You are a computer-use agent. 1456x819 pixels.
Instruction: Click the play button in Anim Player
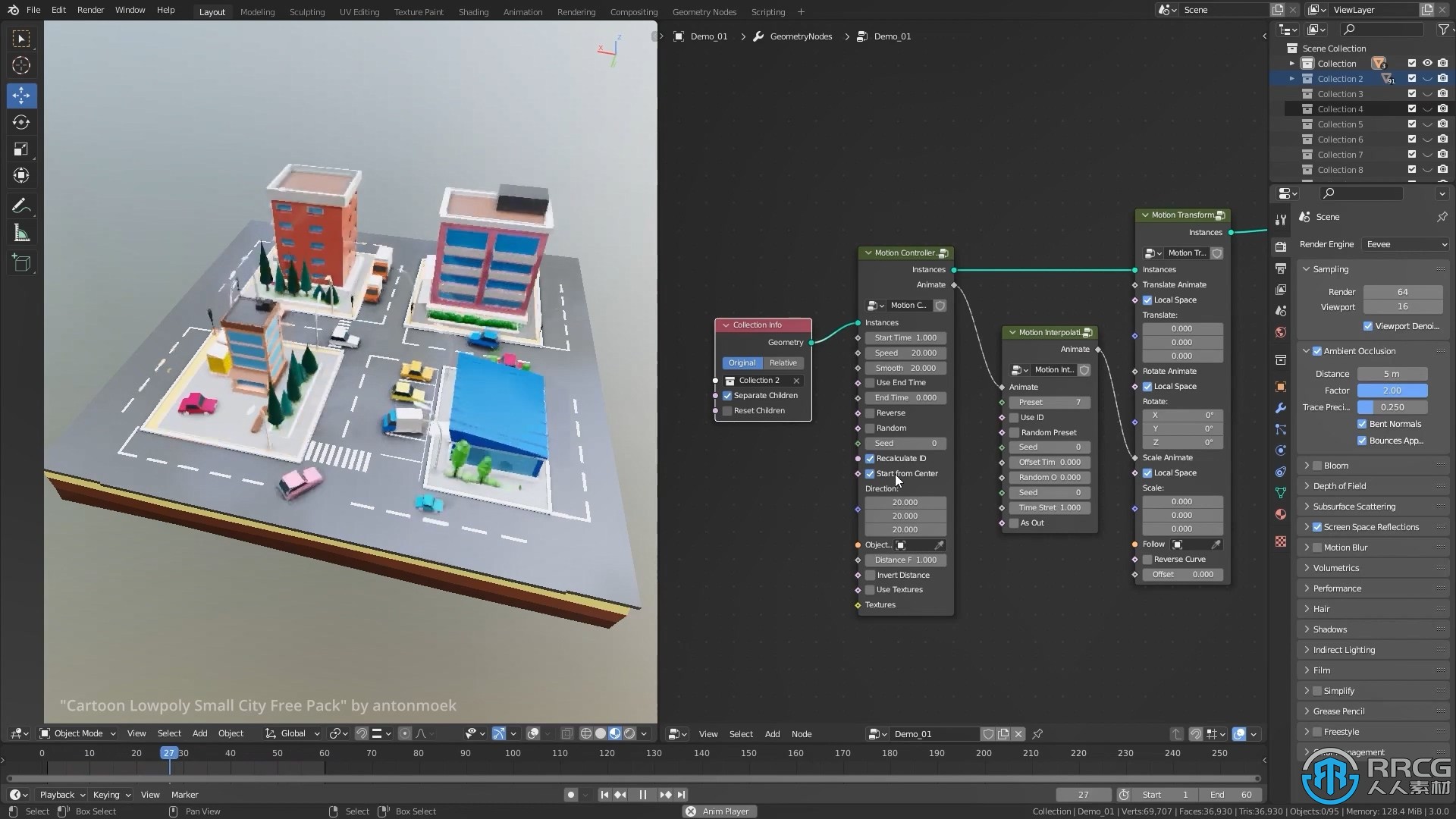(643, 794)
